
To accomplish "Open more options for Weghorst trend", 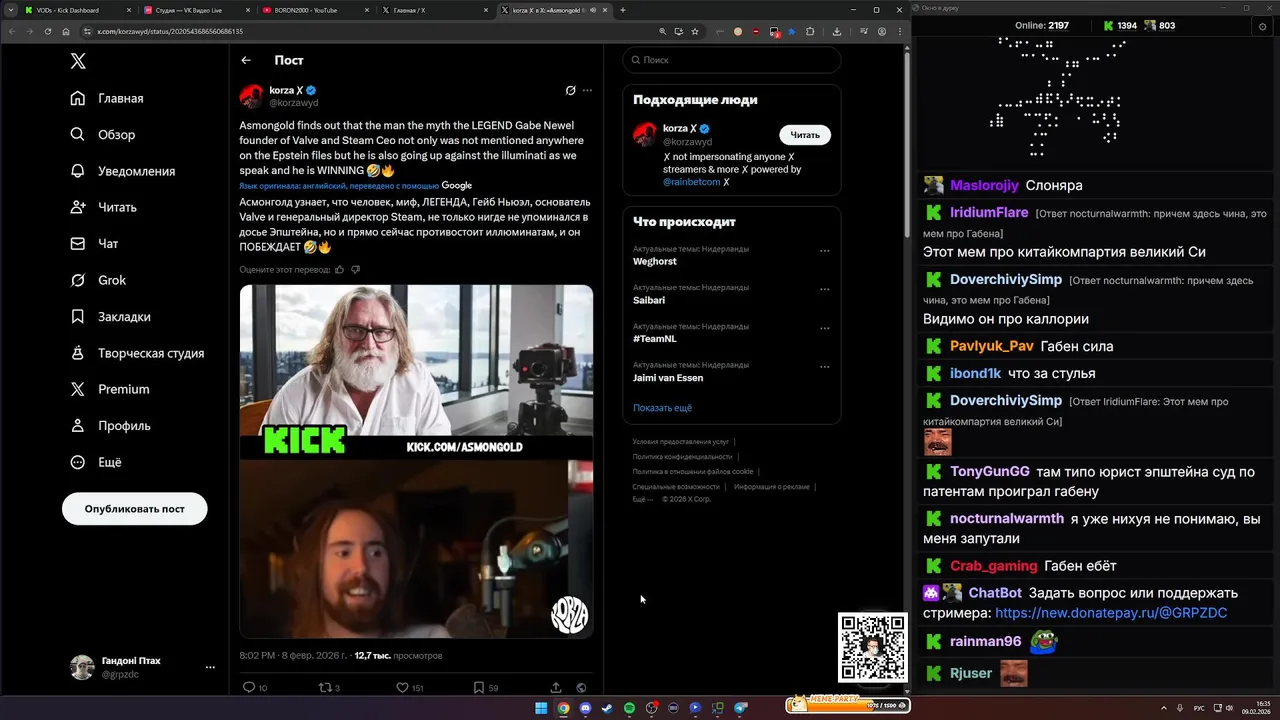I will pos(824,251).
